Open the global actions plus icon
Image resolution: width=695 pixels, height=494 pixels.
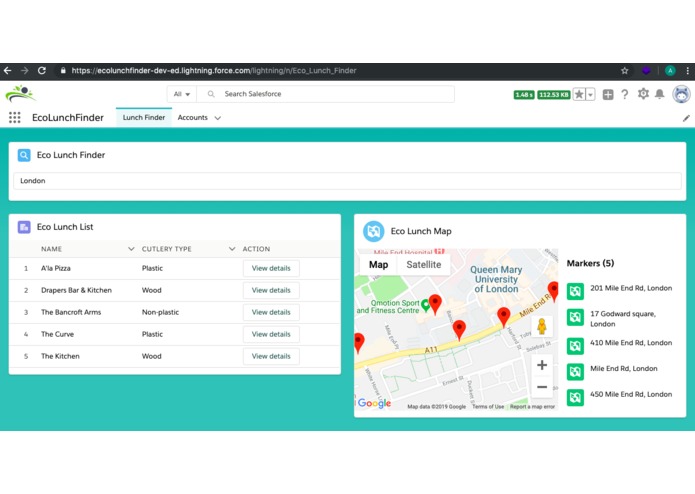pyautogui.click(x=608, y=94)
